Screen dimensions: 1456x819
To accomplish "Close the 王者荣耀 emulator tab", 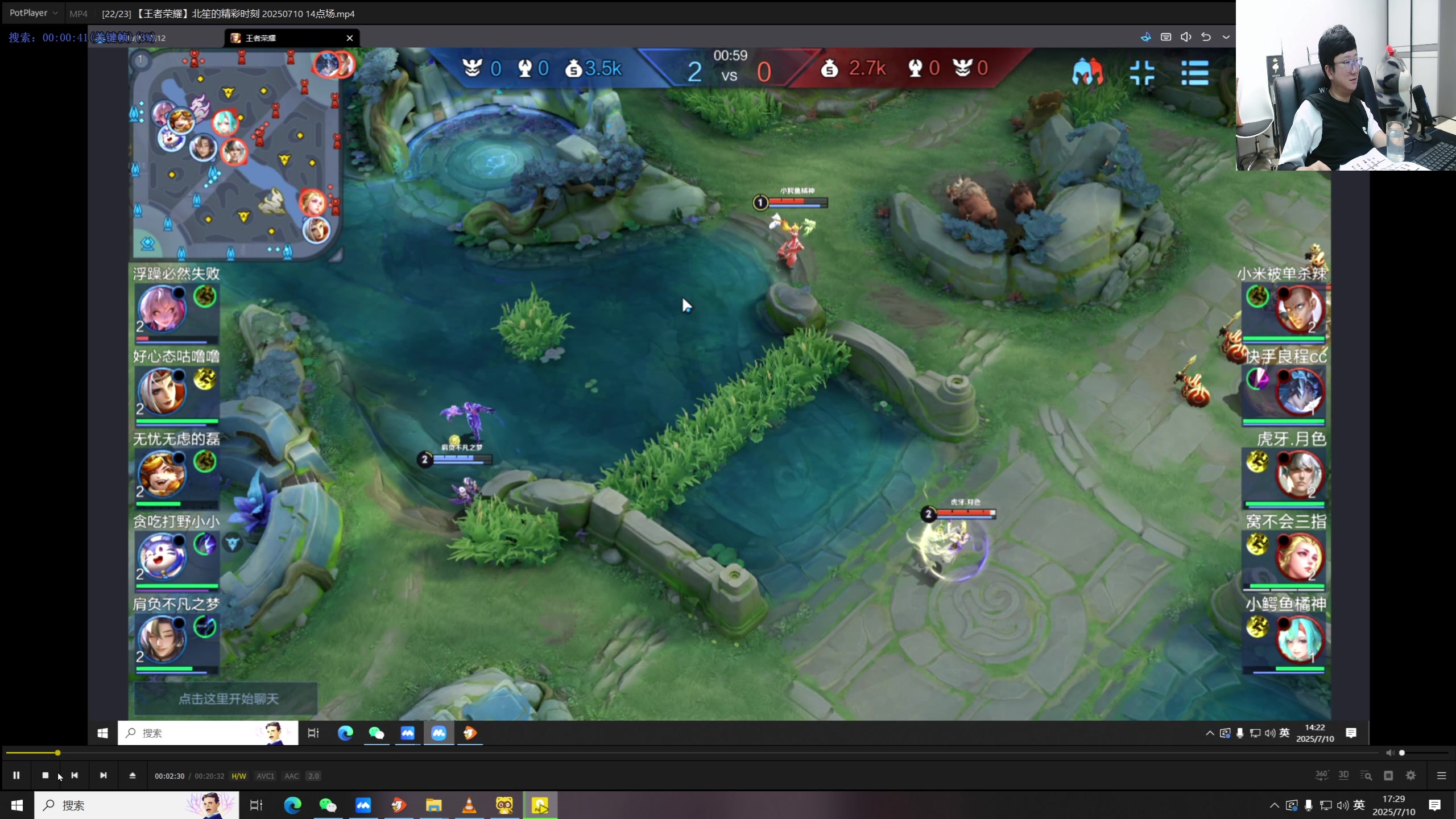I will pos(350,38).
